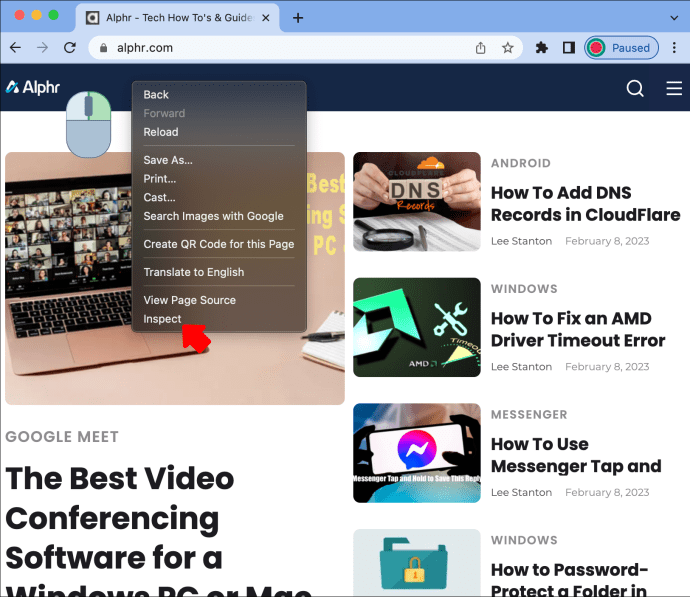Choose Create QR Code for this Page
The image size is (690, 597).
219,244
